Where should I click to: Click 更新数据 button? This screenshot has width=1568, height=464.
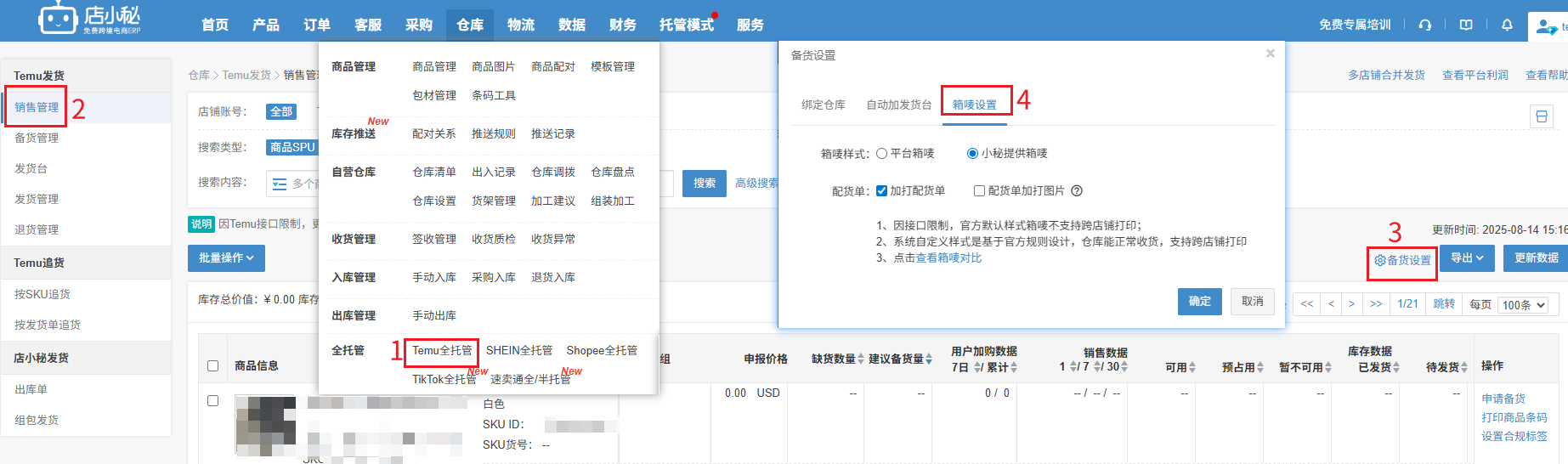pos(1537,258)
